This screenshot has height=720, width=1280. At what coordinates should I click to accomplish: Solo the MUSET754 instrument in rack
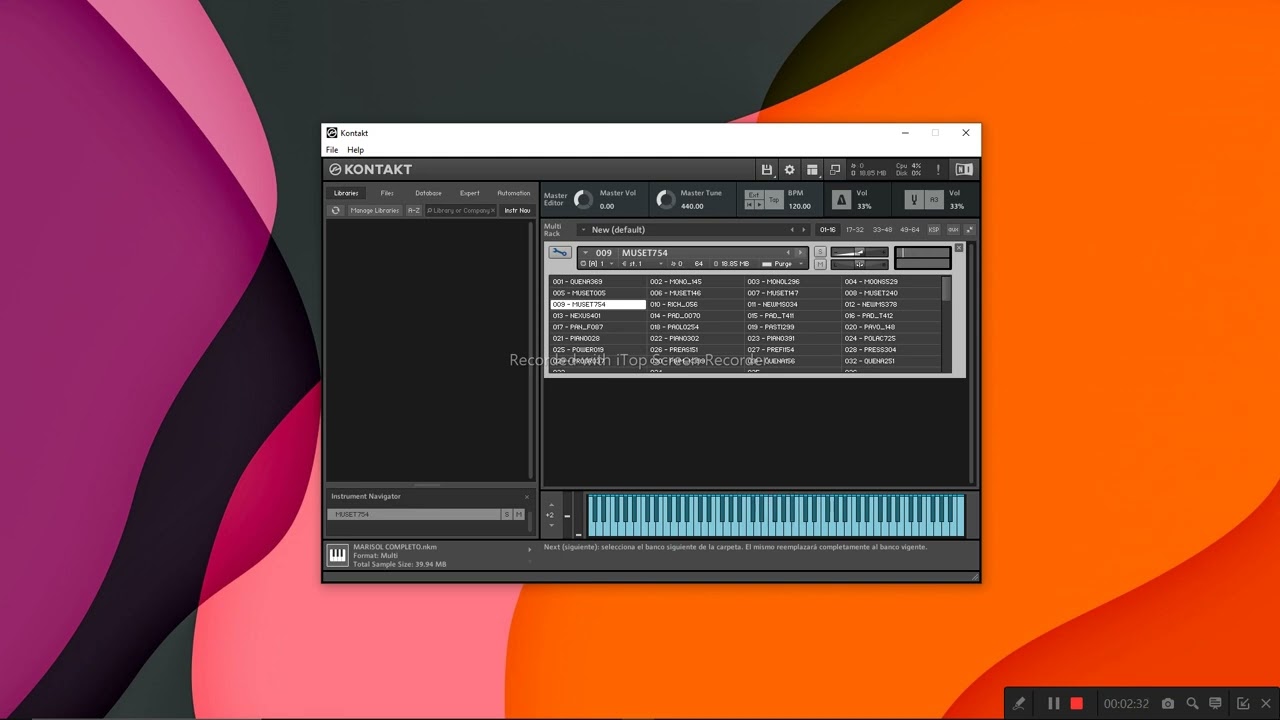tap(820, 252)
